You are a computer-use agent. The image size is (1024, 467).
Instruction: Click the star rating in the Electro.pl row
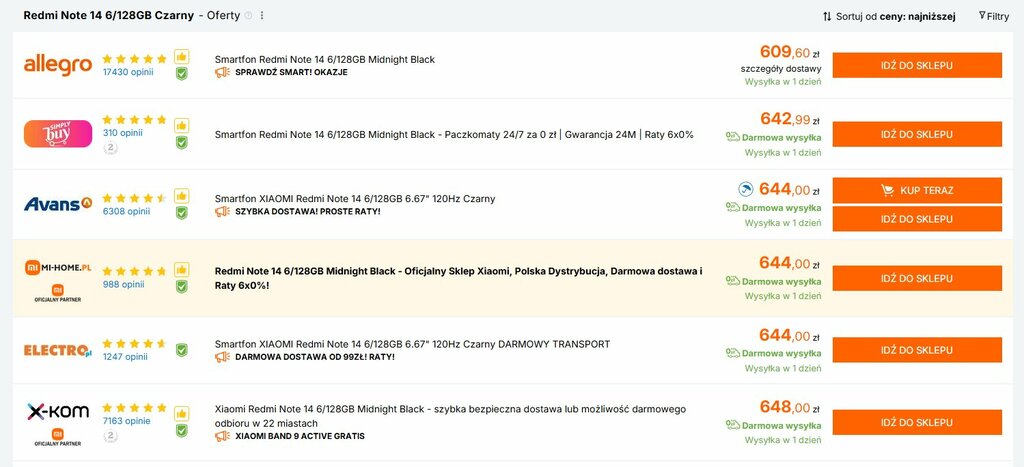tap(135, 344)
